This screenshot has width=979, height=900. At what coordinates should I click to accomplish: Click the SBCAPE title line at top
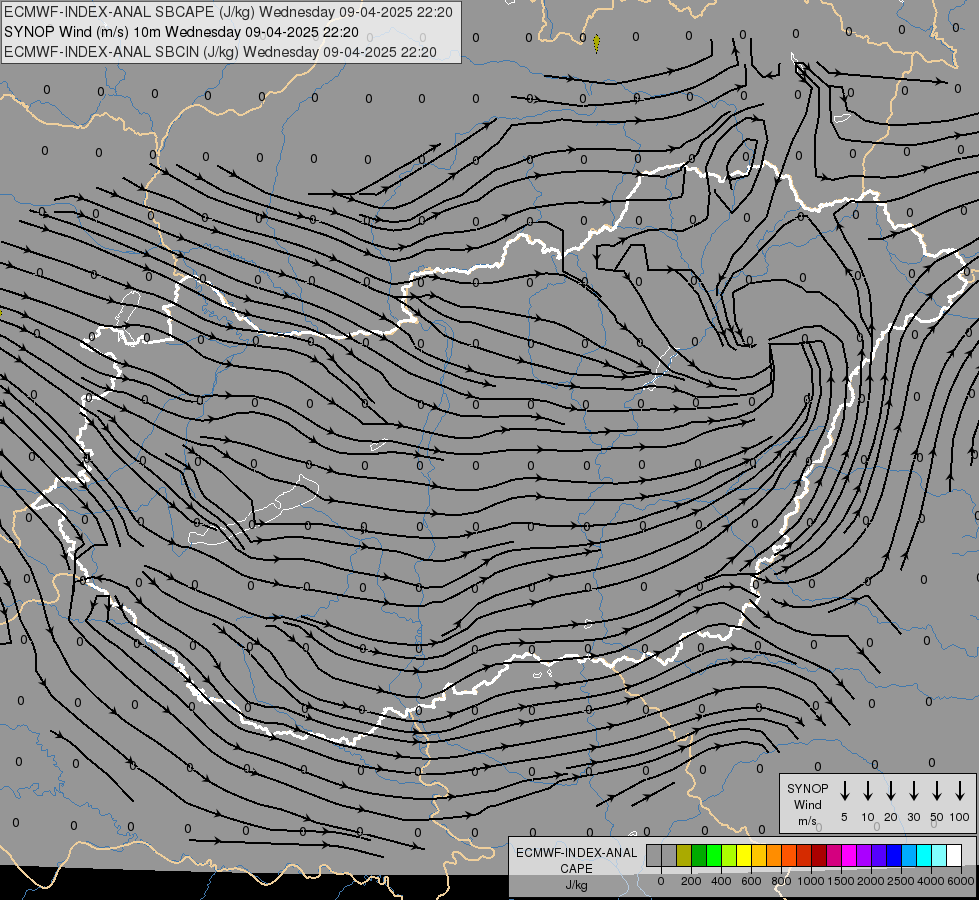[x=228, y=12]
